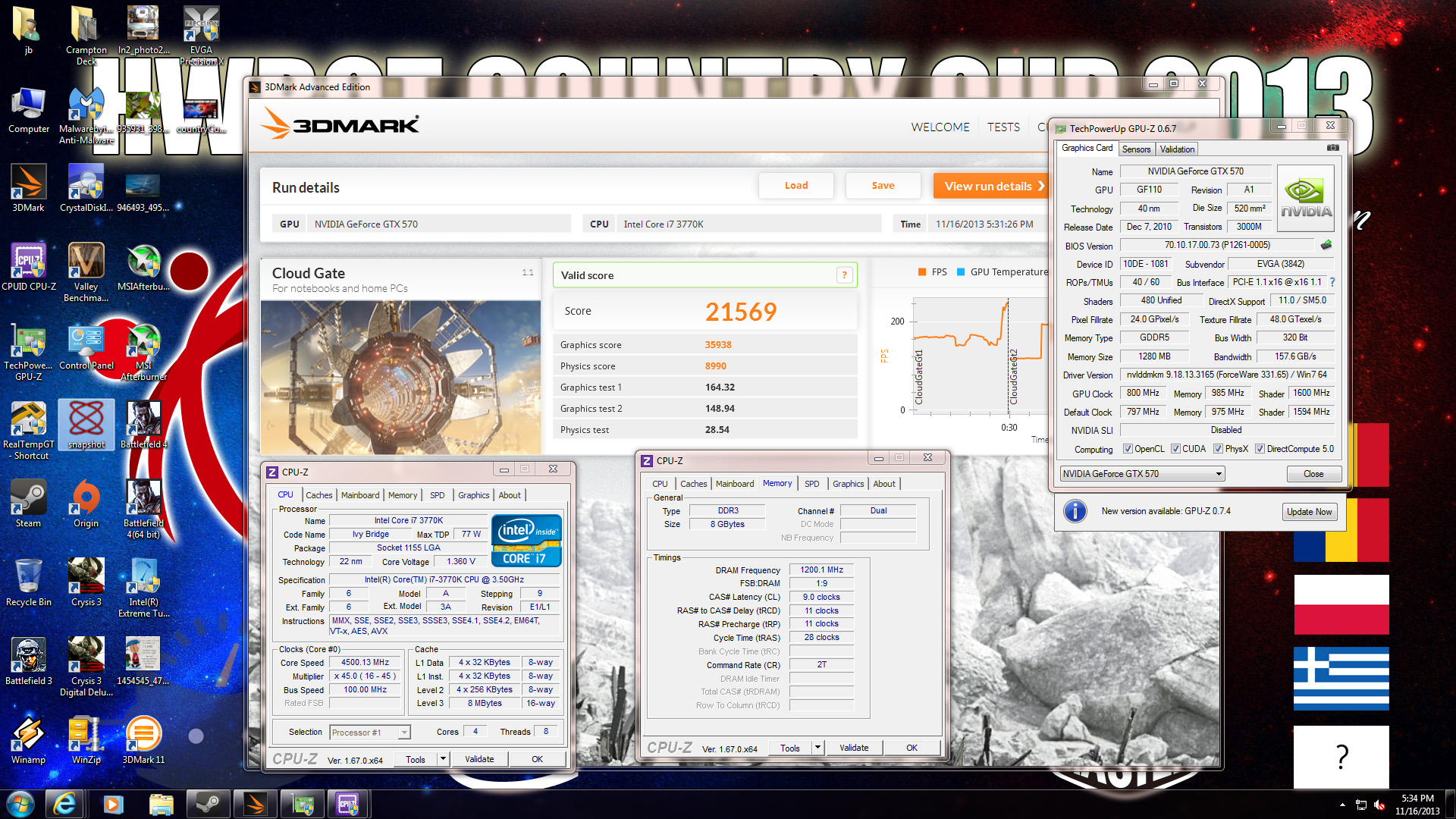This screenshot has width=1456, height=819.
Task: Click OK in the right CPU-Z window
Action: (912, 748)
